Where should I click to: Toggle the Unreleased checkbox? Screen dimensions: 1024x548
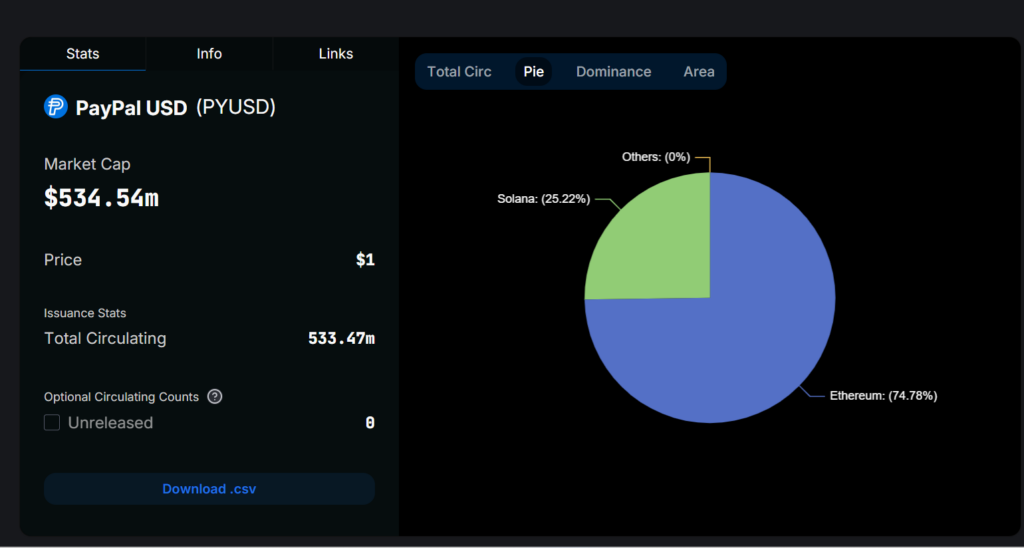tap(52, 423)
